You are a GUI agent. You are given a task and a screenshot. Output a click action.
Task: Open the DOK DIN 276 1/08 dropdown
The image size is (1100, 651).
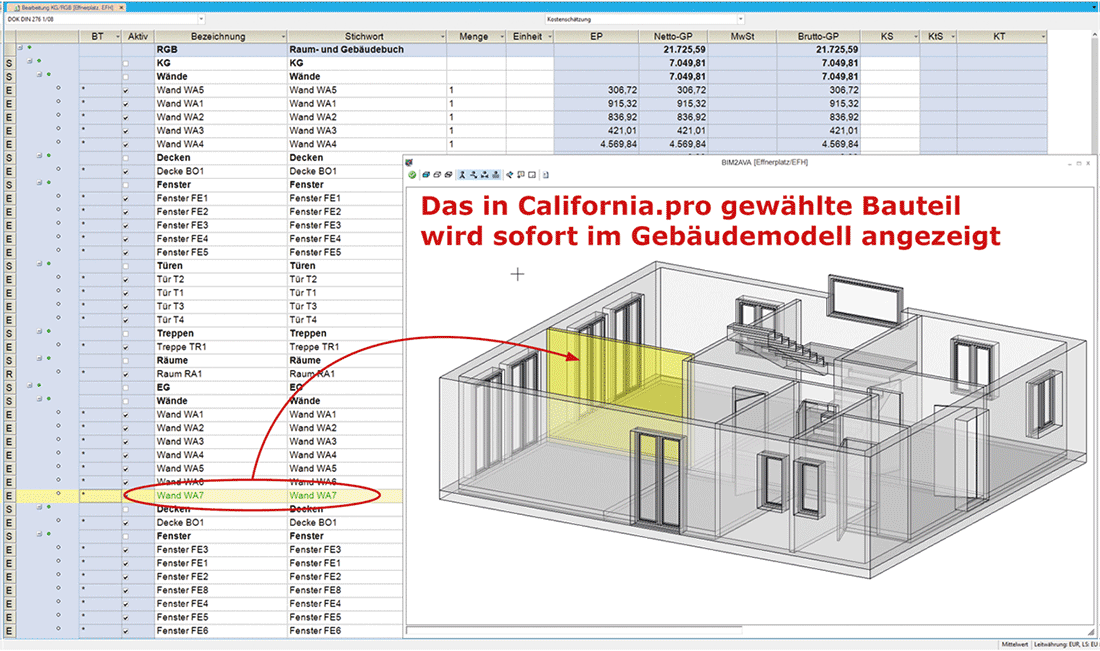point(201,20)
